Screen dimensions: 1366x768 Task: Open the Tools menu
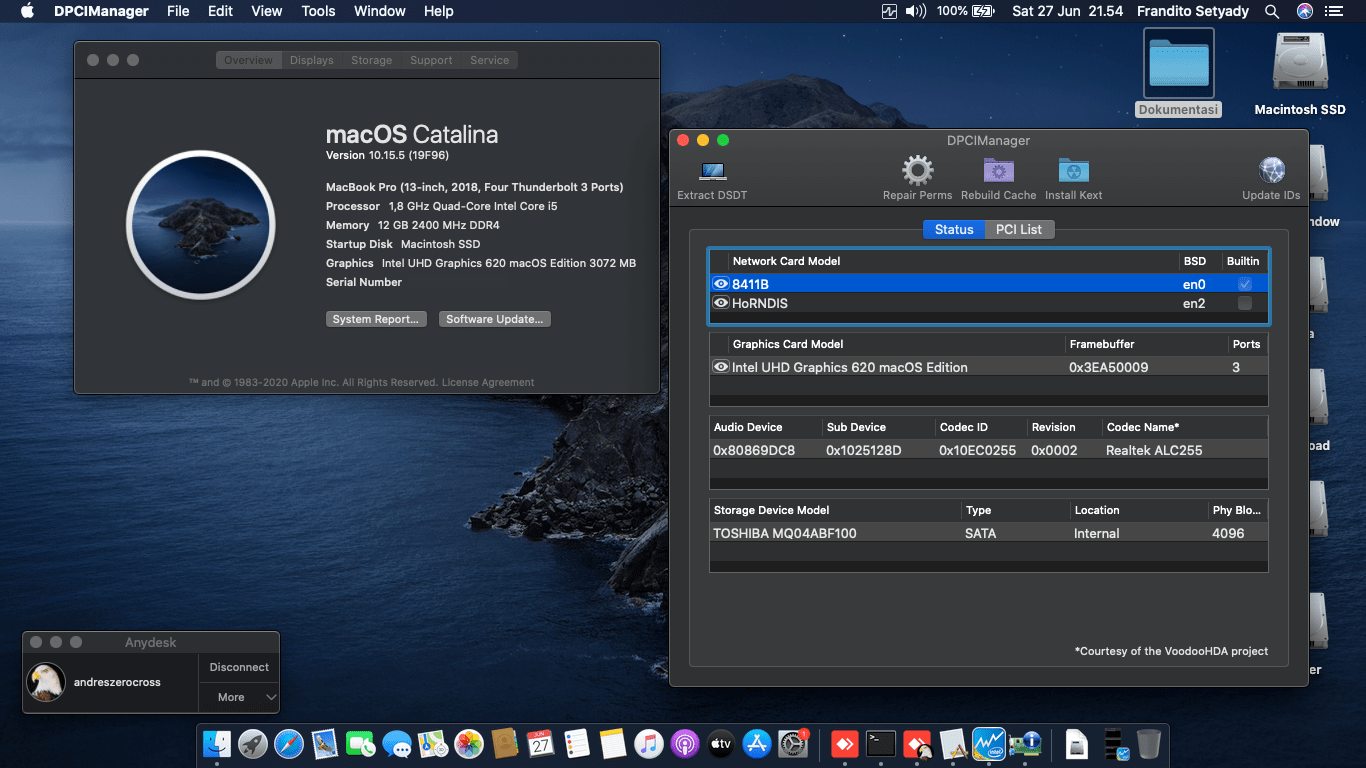pos(318,11)
